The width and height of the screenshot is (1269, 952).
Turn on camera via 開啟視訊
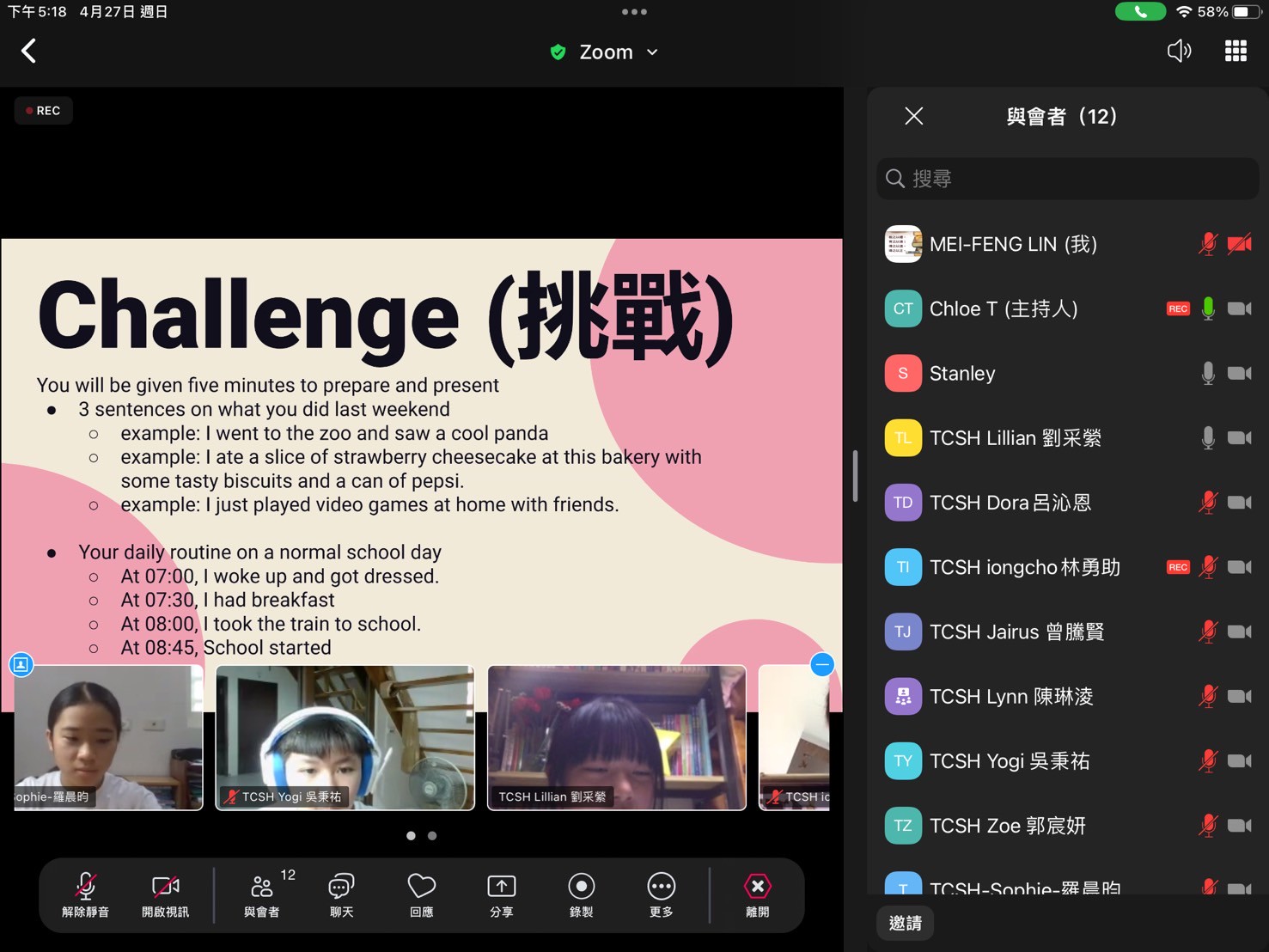pos(165,894)
